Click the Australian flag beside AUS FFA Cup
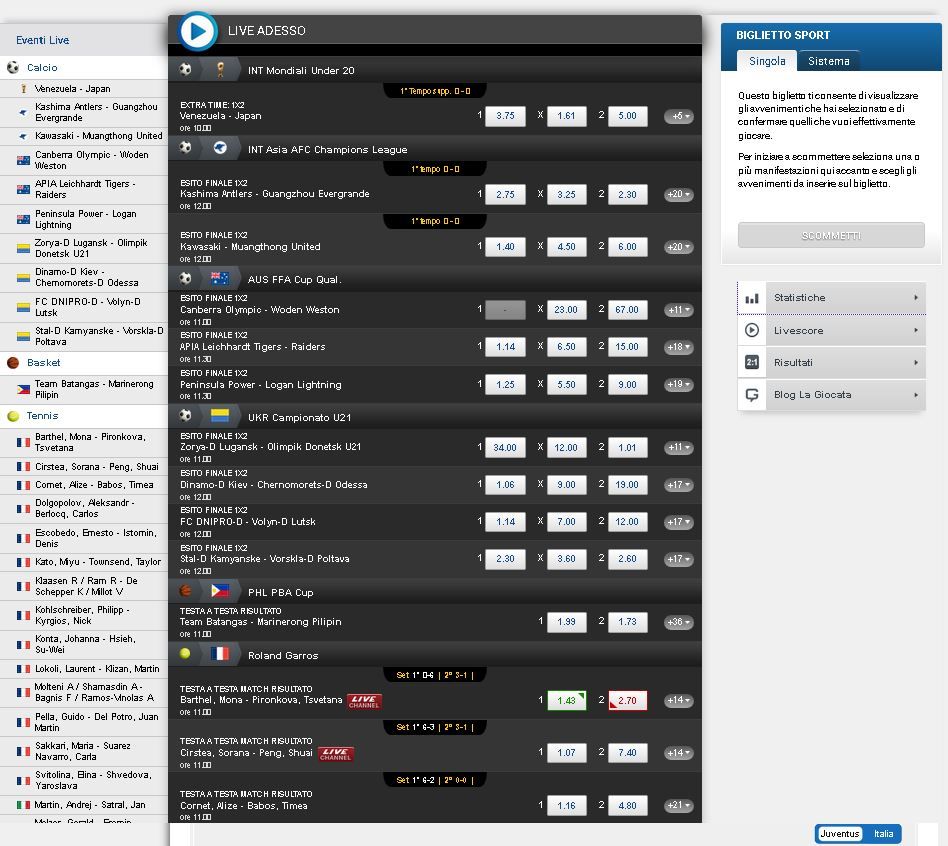The height and width of the screenshot is (846, 948). [x=220, y=278]
